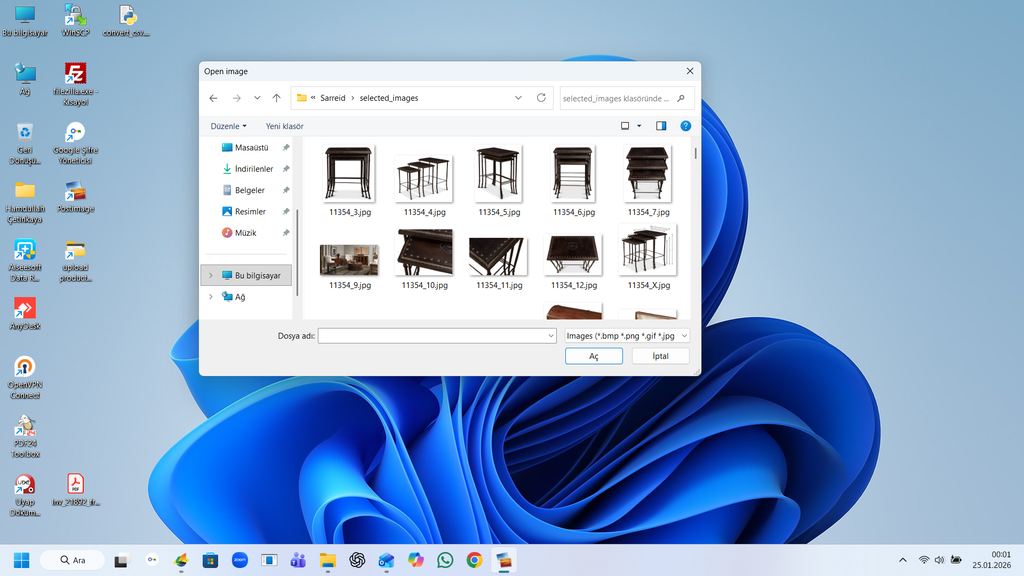Open Google Chrome from the taskbar
The width and height of the screenshot is (1024, 576).
point(474,560)
